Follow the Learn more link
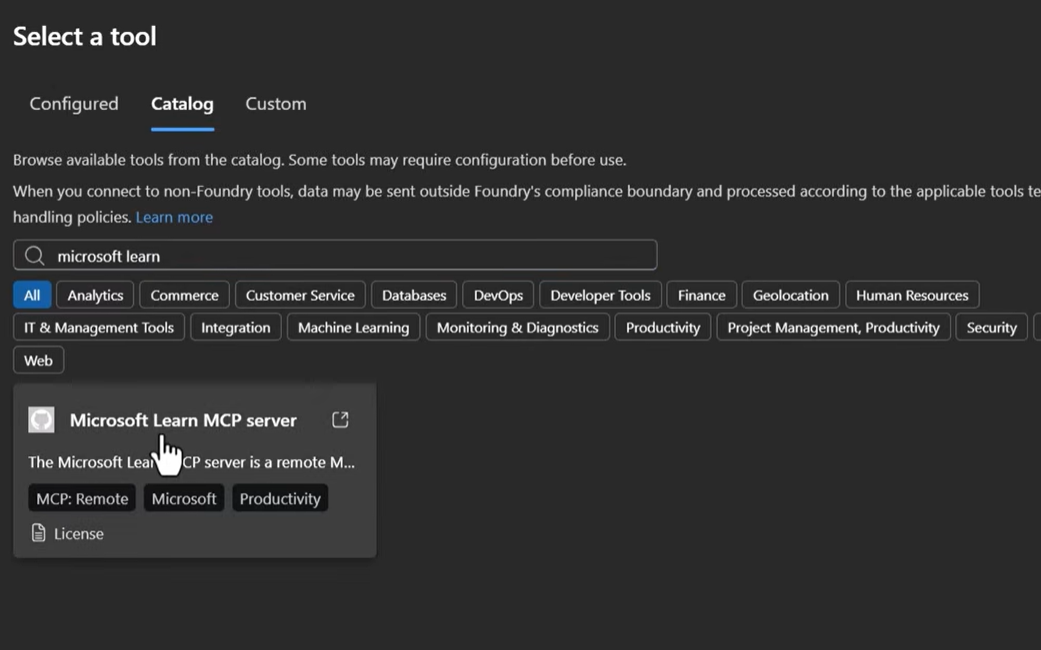Viewport: 1041px width, 650px height. [174, 217]
